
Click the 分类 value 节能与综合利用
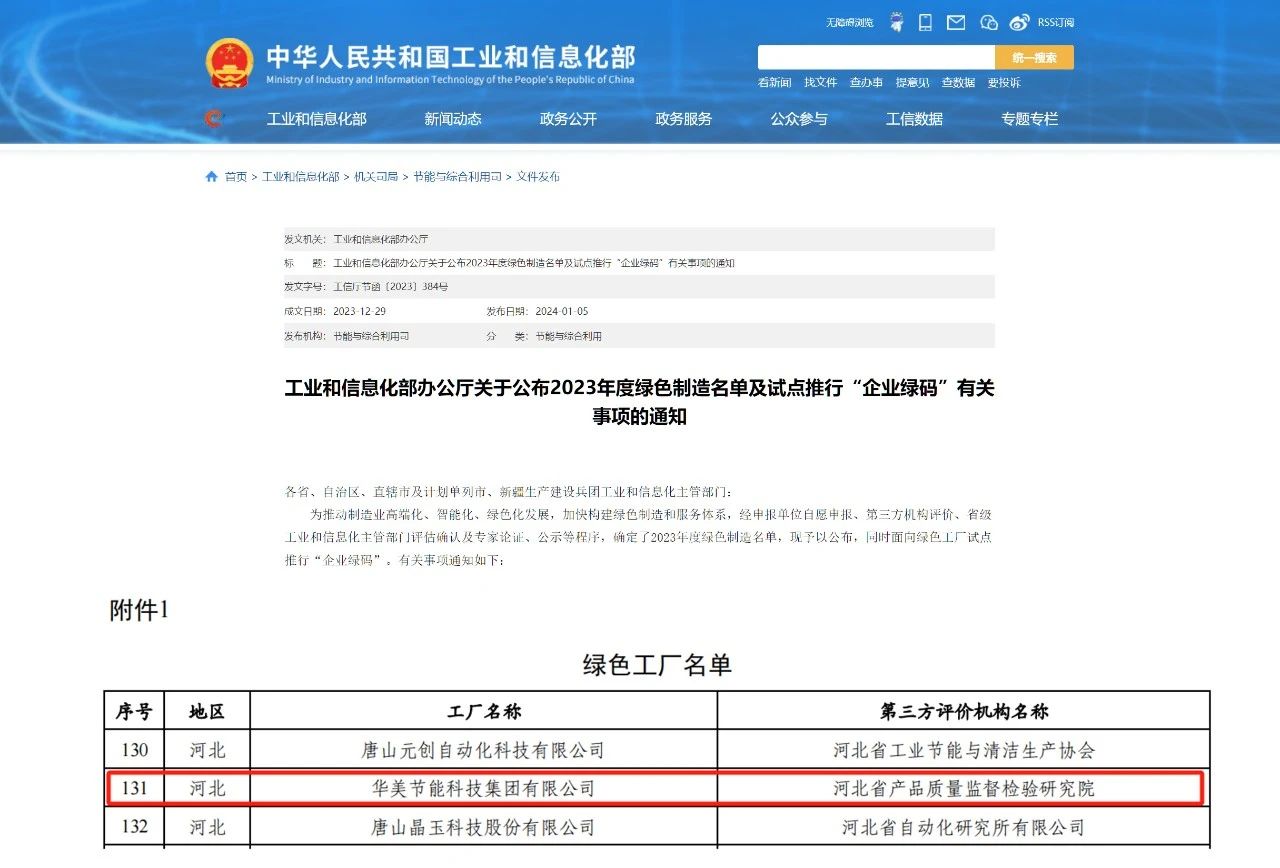point(568,336)
